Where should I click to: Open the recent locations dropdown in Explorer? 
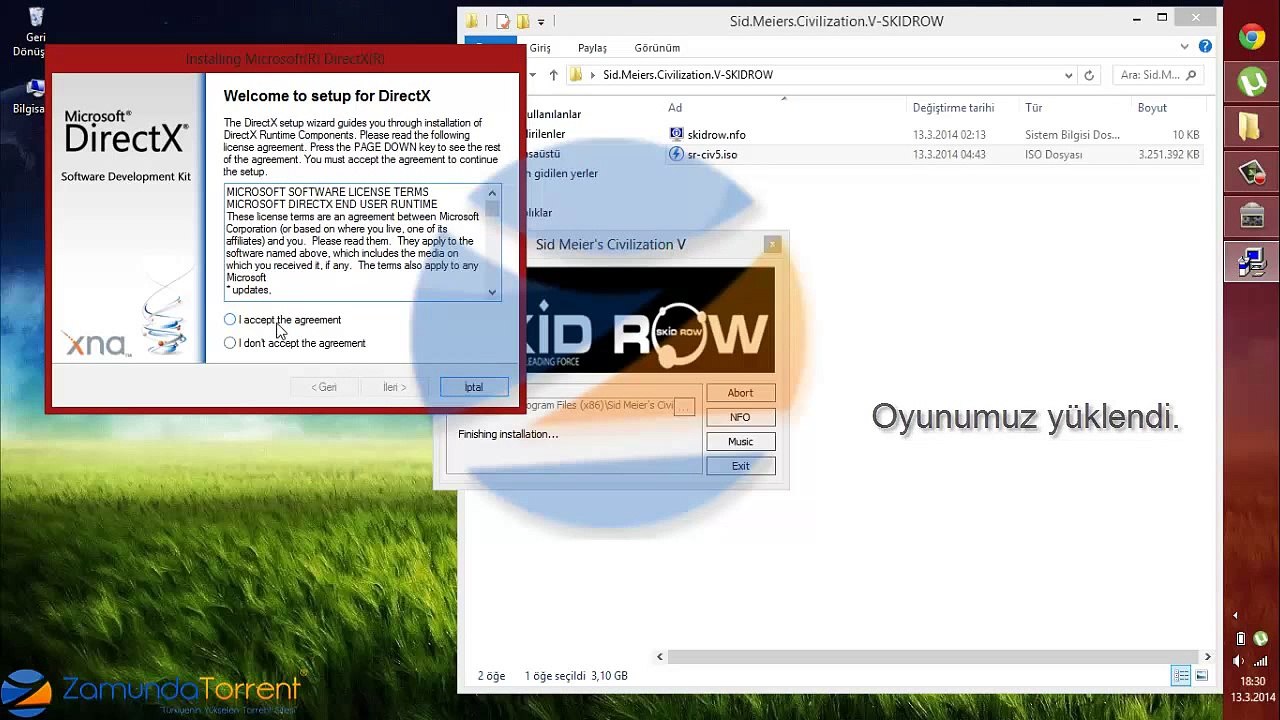coord(532,75)
